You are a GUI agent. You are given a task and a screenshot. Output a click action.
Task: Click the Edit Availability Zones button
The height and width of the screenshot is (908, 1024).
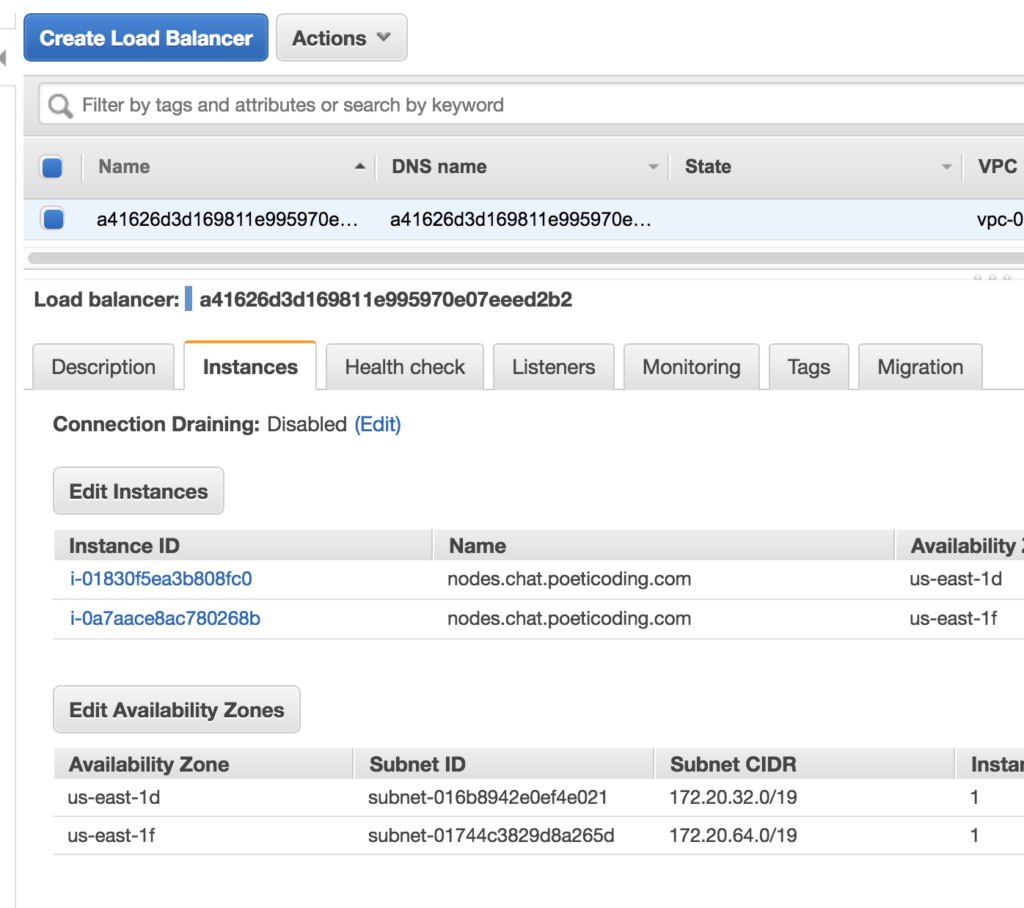176,709
